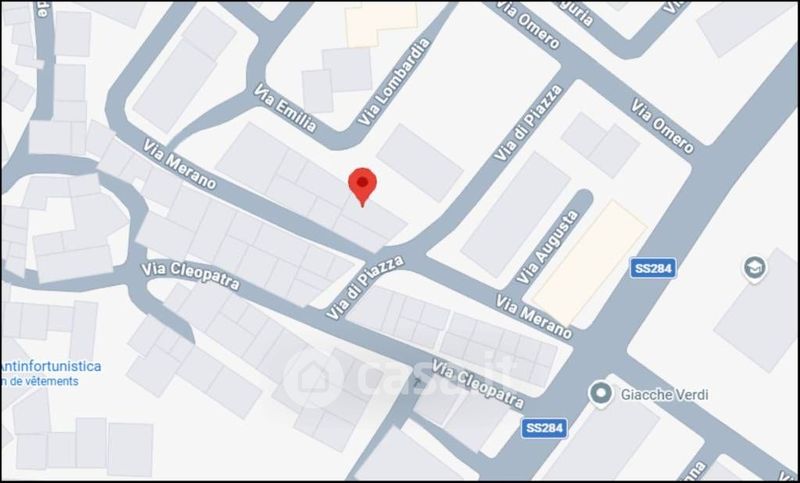Select the school graduation cap map icon
Image resolution: width=800 pixels, height=483 pixels.
pos(755,269)
